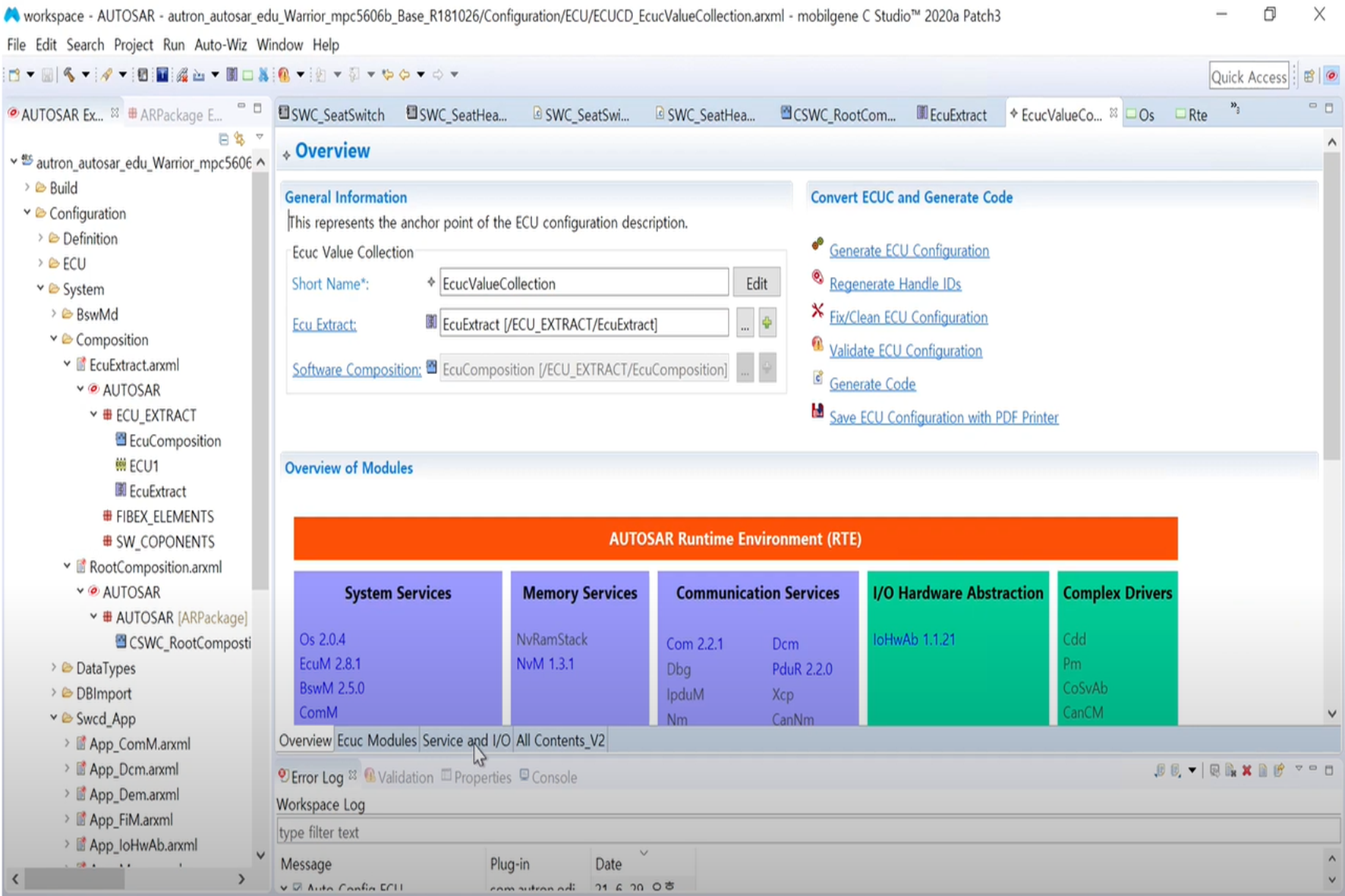1345x896 pixels.
Task: Click the New wizard toolbar icon
Action: [14, 74]
